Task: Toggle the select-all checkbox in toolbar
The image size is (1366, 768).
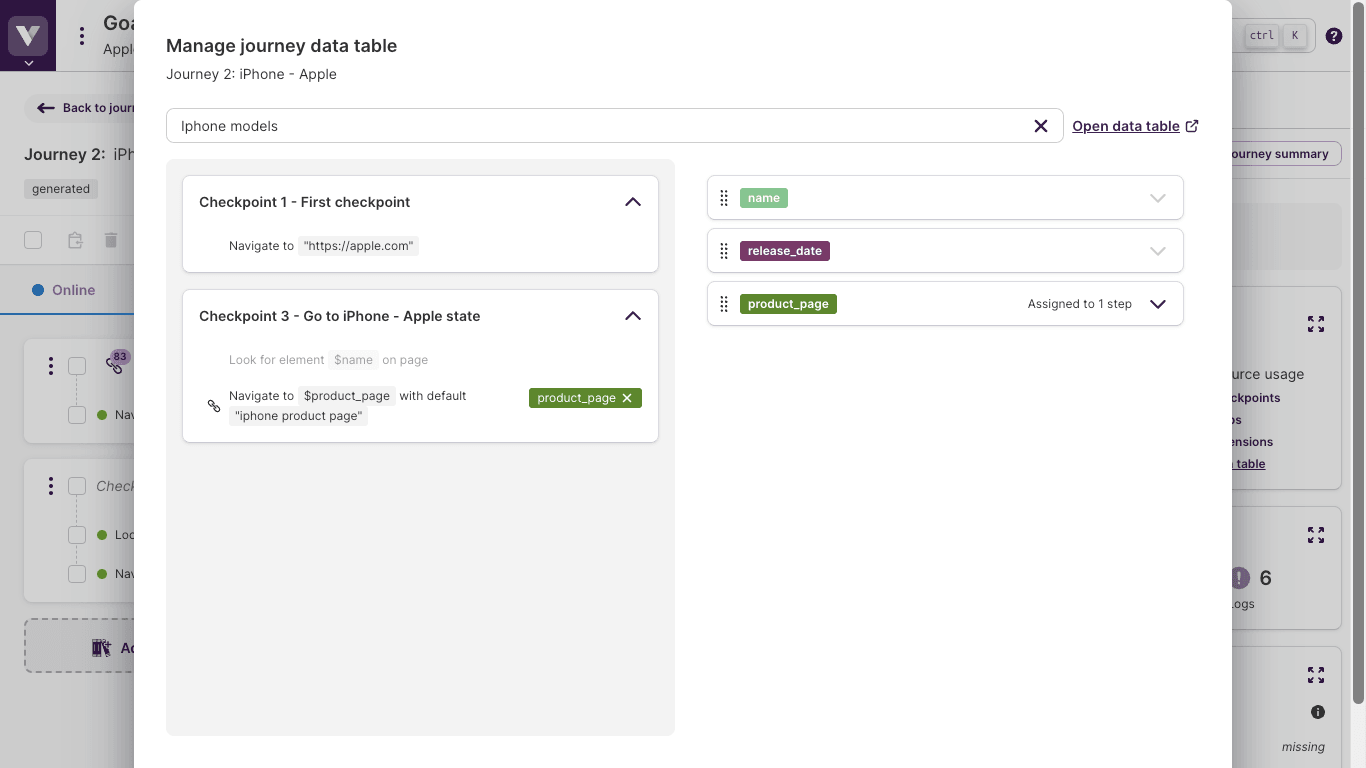Action: pyautogui.click(x=33, y=240)
